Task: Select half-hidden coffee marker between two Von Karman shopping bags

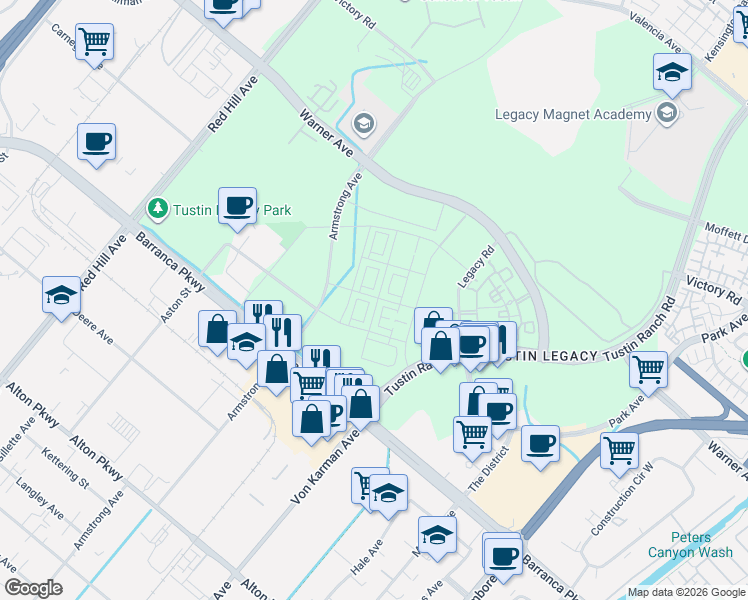Action: tap(338, 413)
